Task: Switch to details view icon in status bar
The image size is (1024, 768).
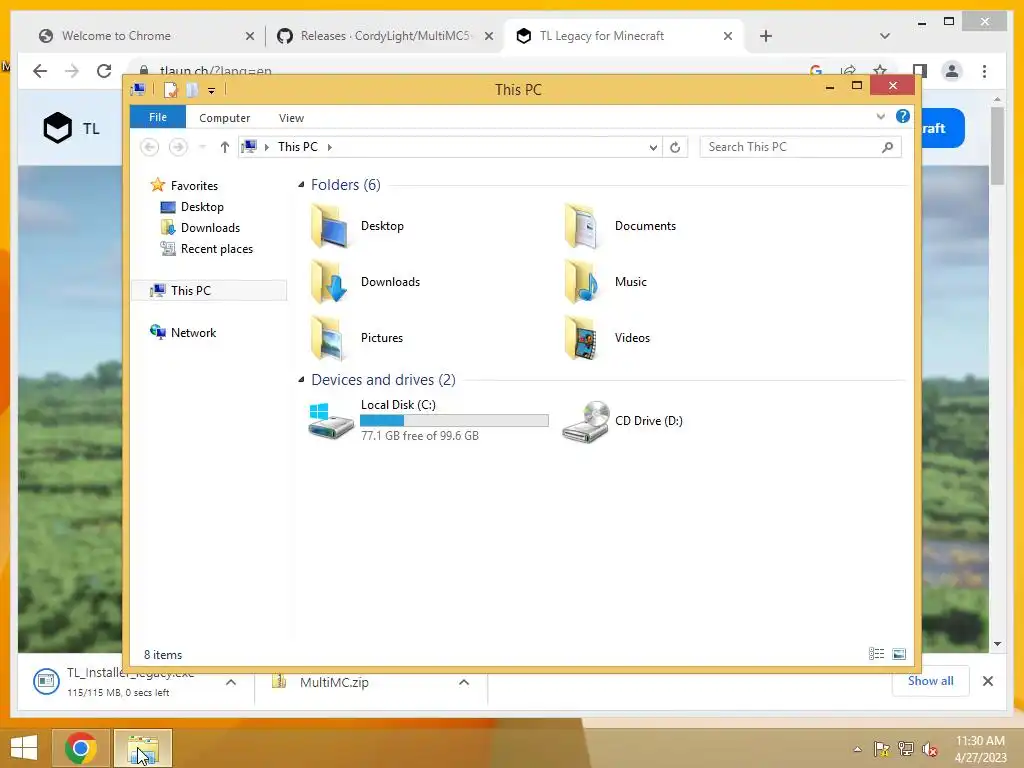Action: tap(876, 654)
